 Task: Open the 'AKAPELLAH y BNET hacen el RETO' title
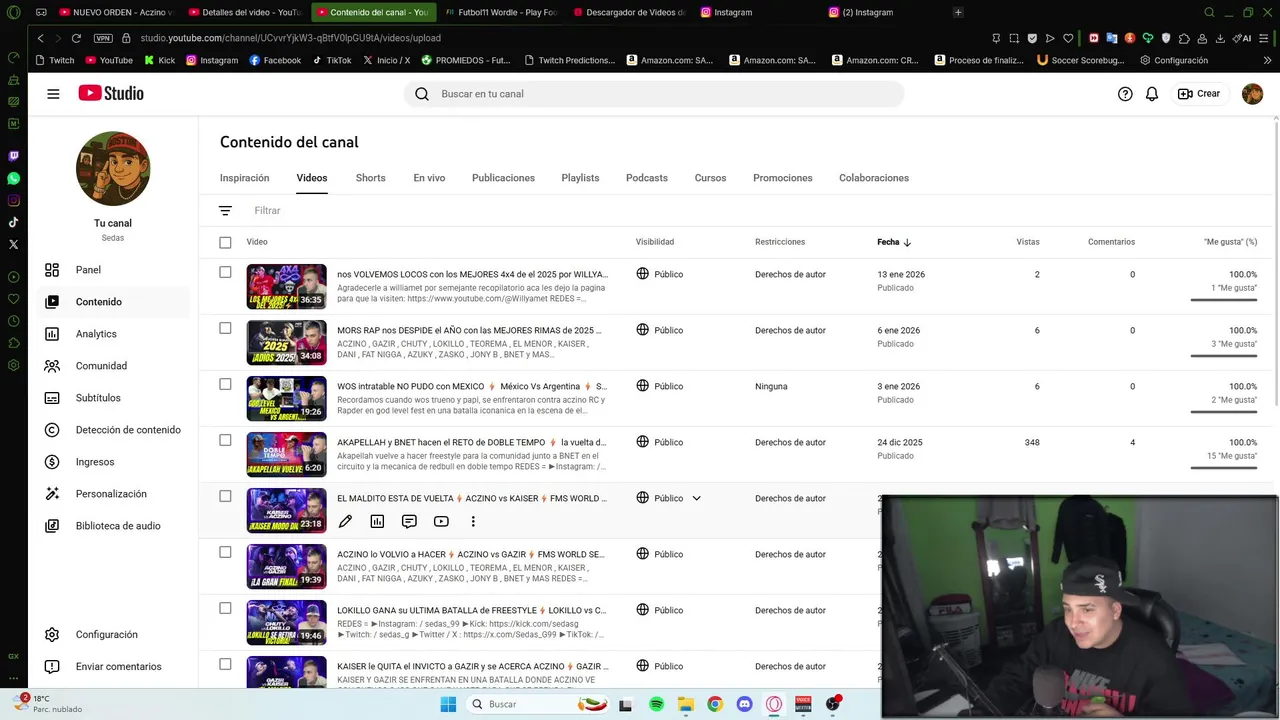(472, 442)
